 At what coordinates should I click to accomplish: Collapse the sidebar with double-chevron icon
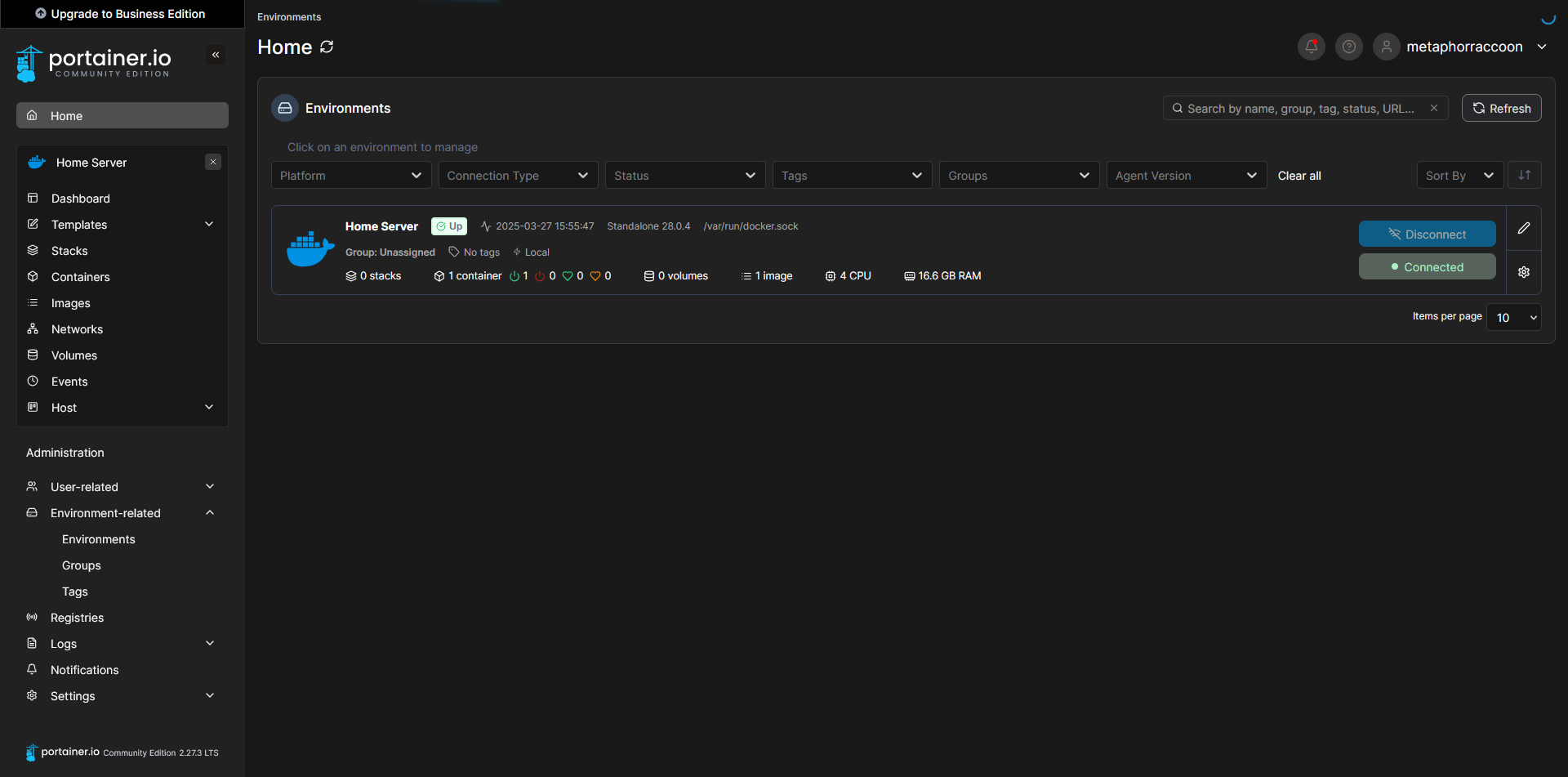pos(216,55)
